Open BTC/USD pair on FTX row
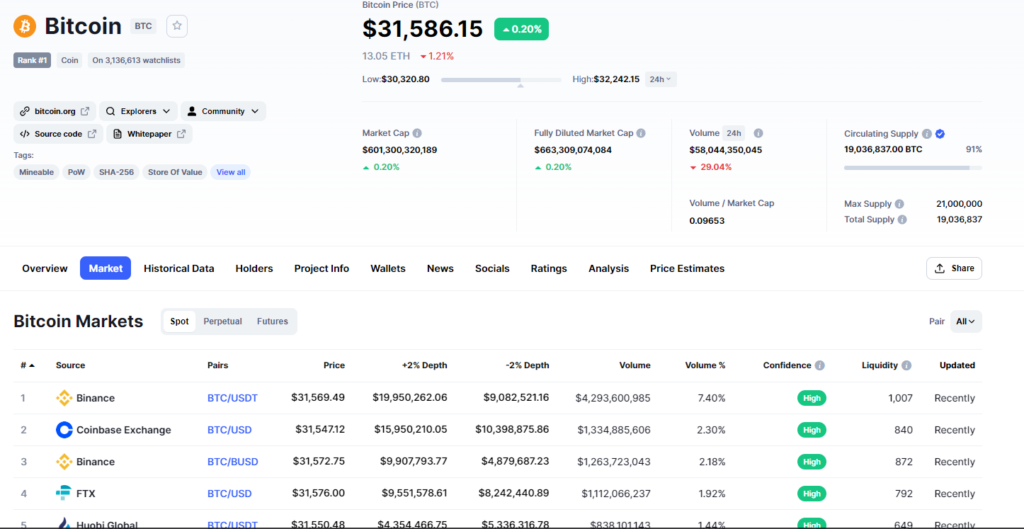This screenshot has width=1024, height=529. tap(229, 493)
